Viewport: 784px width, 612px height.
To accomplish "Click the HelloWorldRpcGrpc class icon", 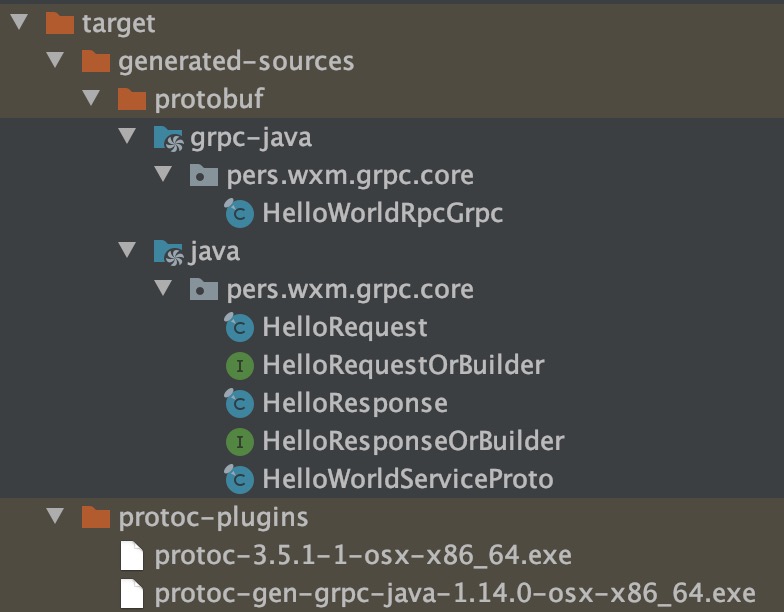I will coord(238,213).
